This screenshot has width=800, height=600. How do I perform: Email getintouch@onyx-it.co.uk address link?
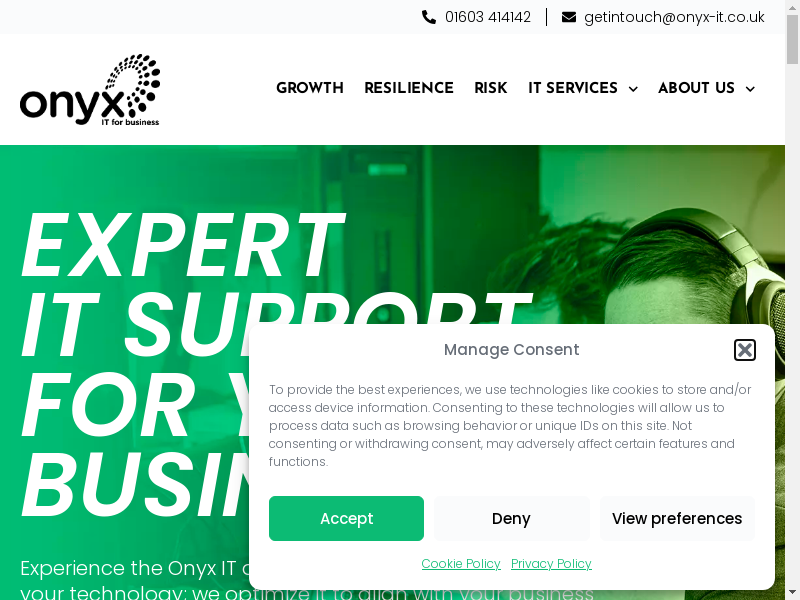[674, 17]
